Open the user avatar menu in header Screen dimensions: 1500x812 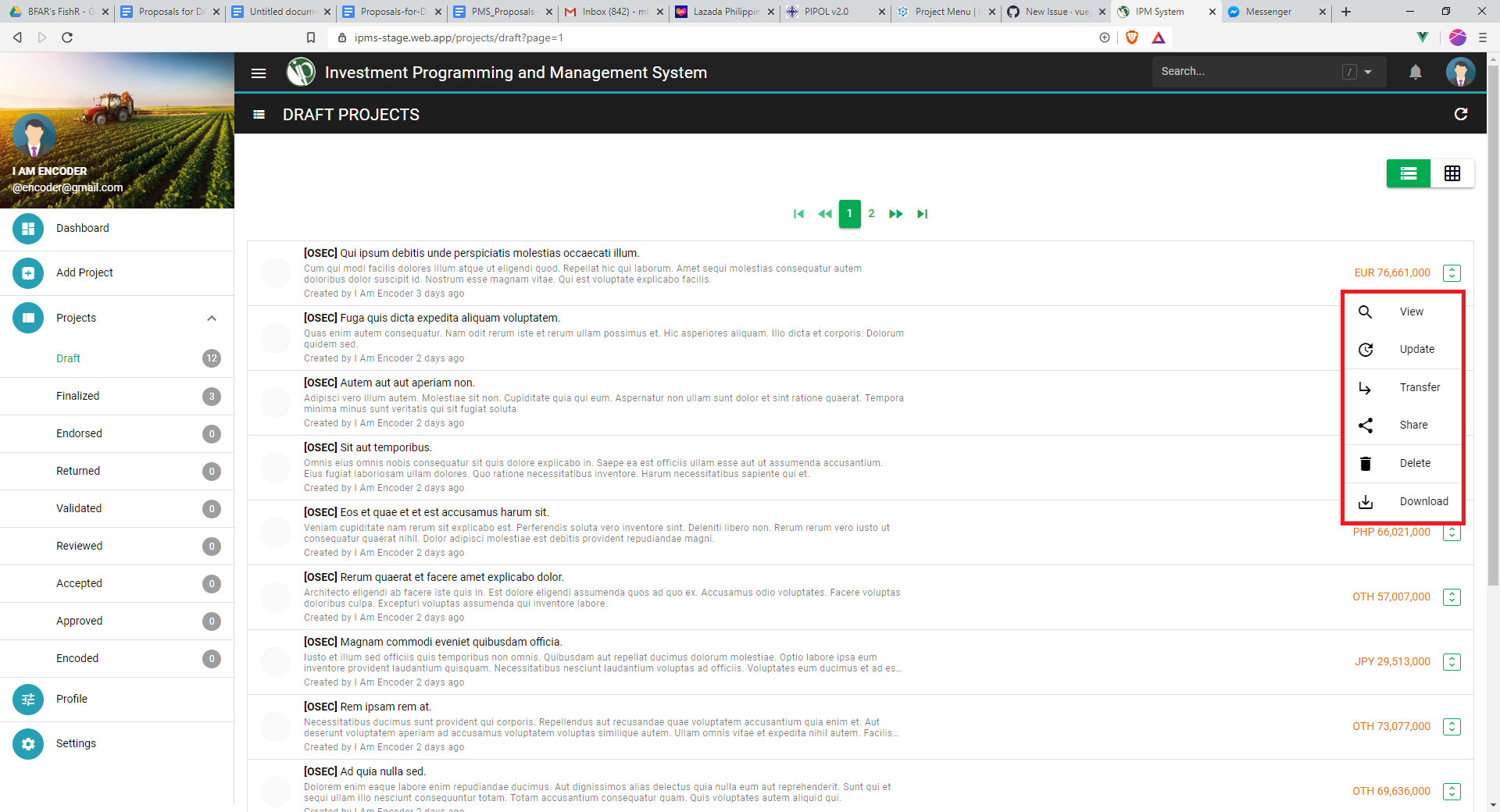click(x=1460, y=72)
